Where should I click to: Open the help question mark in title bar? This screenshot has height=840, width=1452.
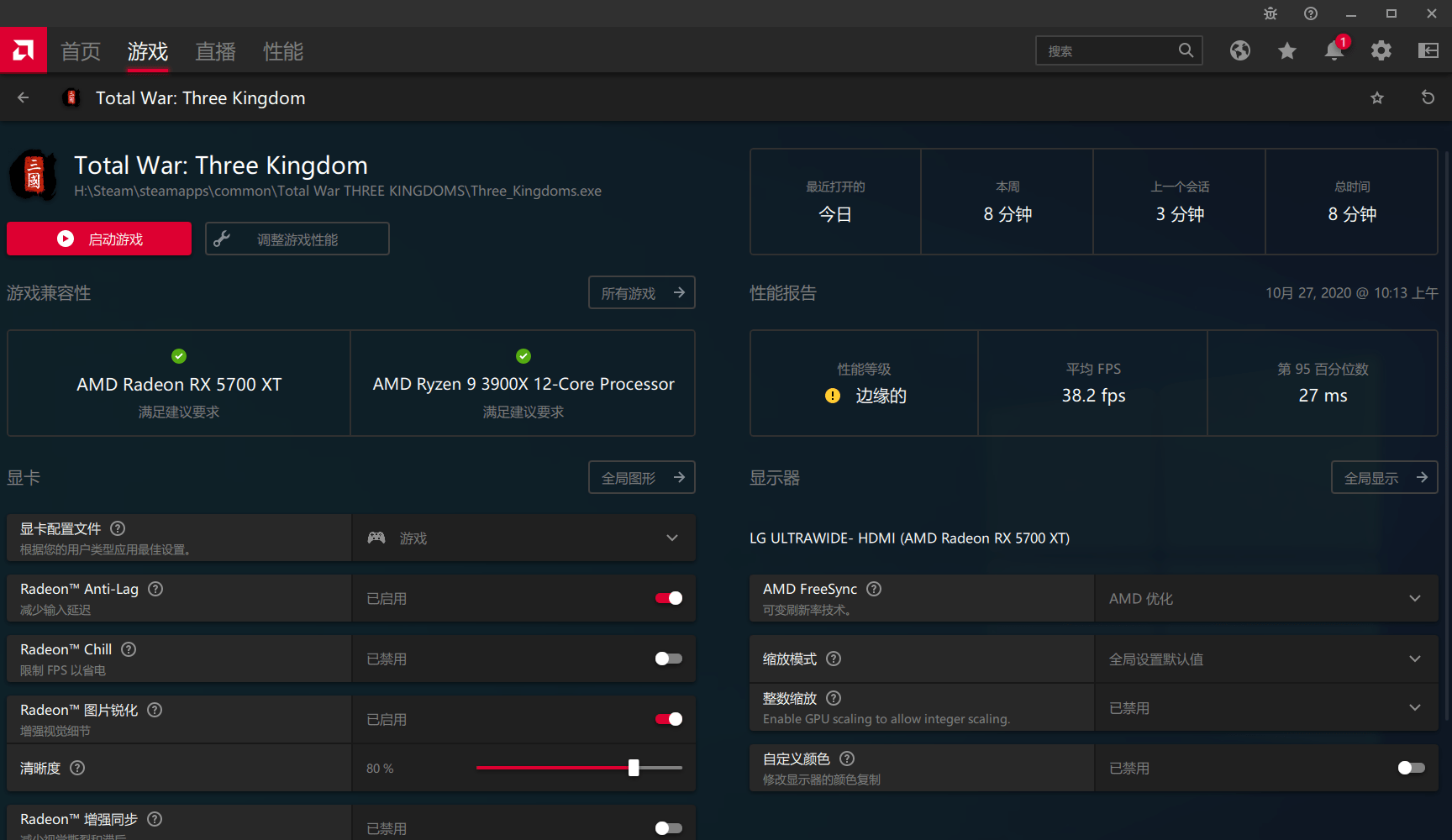[x=1311, y=13]
